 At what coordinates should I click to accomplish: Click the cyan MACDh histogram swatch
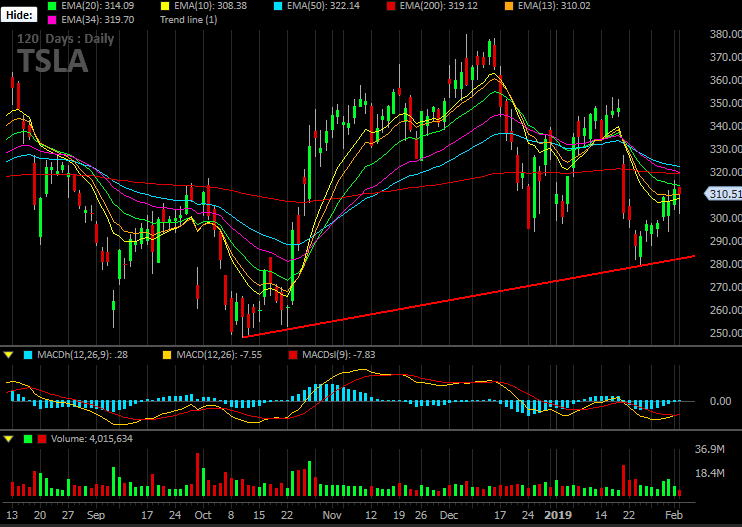coord(28,355)
